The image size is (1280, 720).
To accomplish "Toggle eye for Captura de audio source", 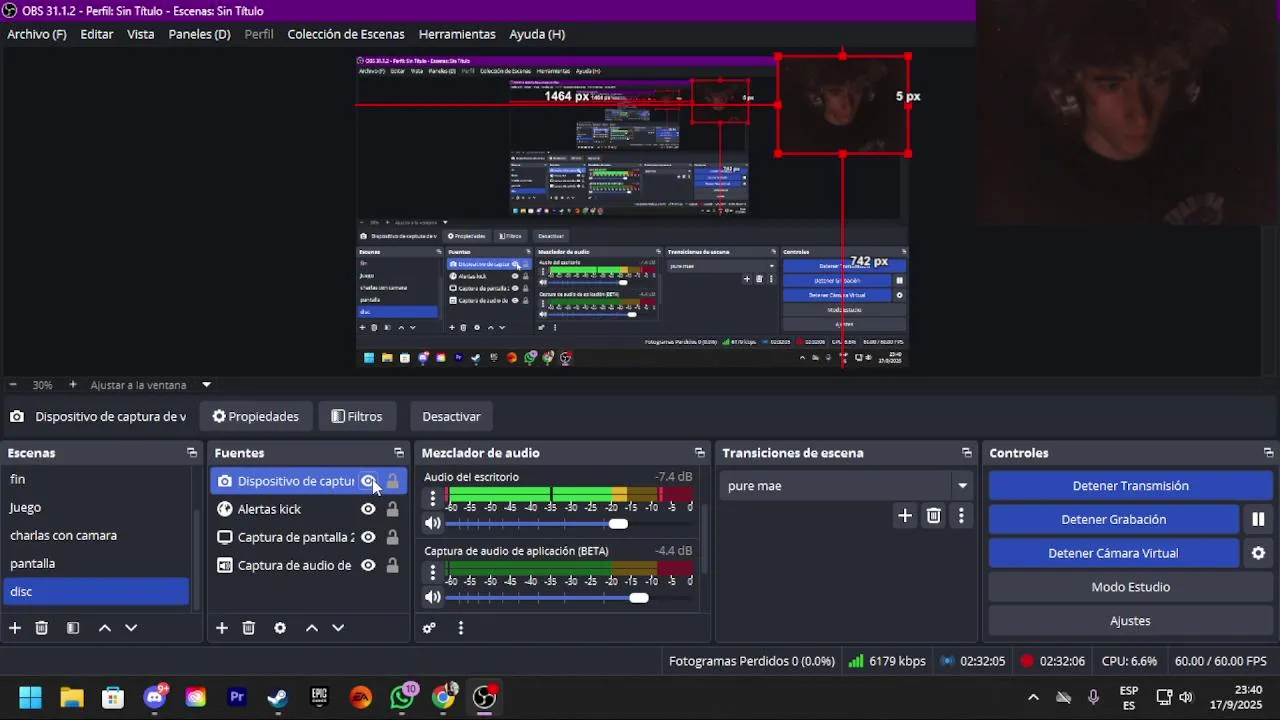I will point(368,565).
